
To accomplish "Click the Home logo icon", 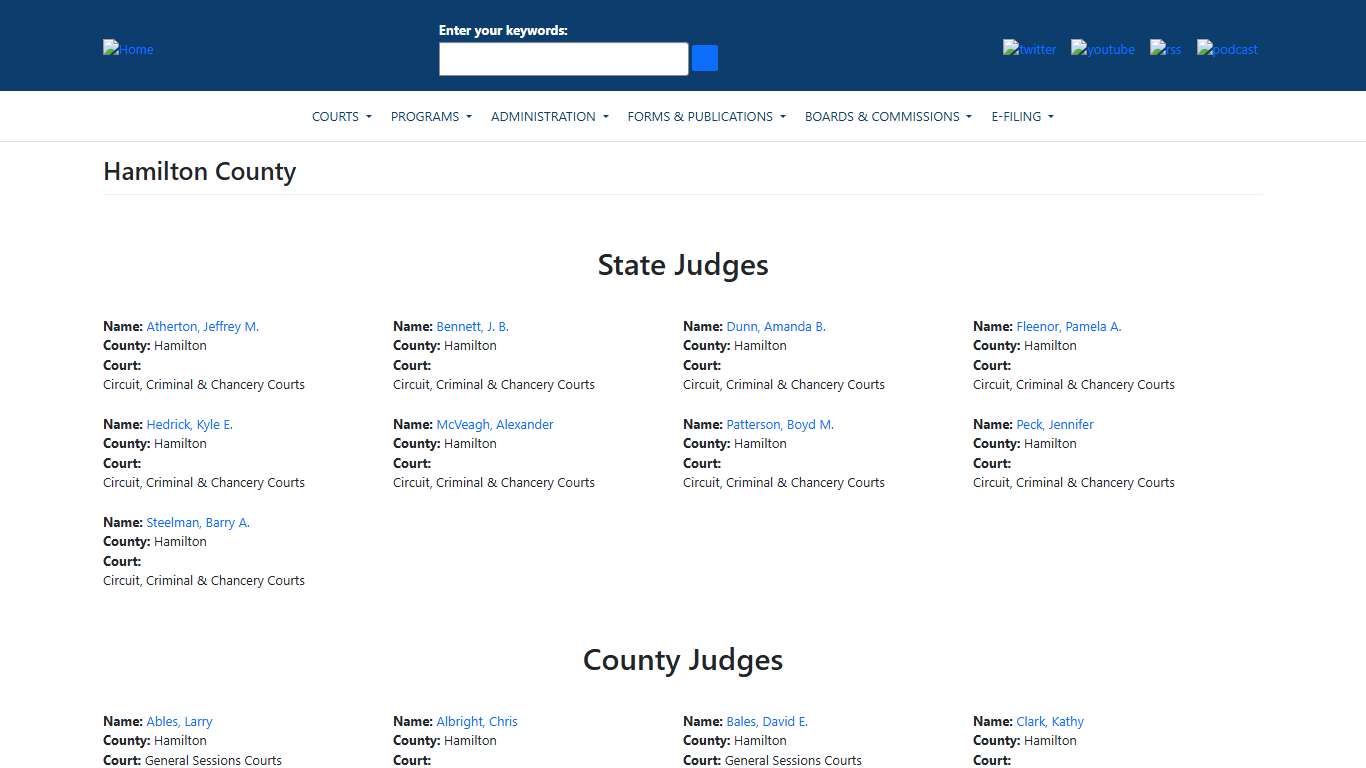I will click(127, 49).
